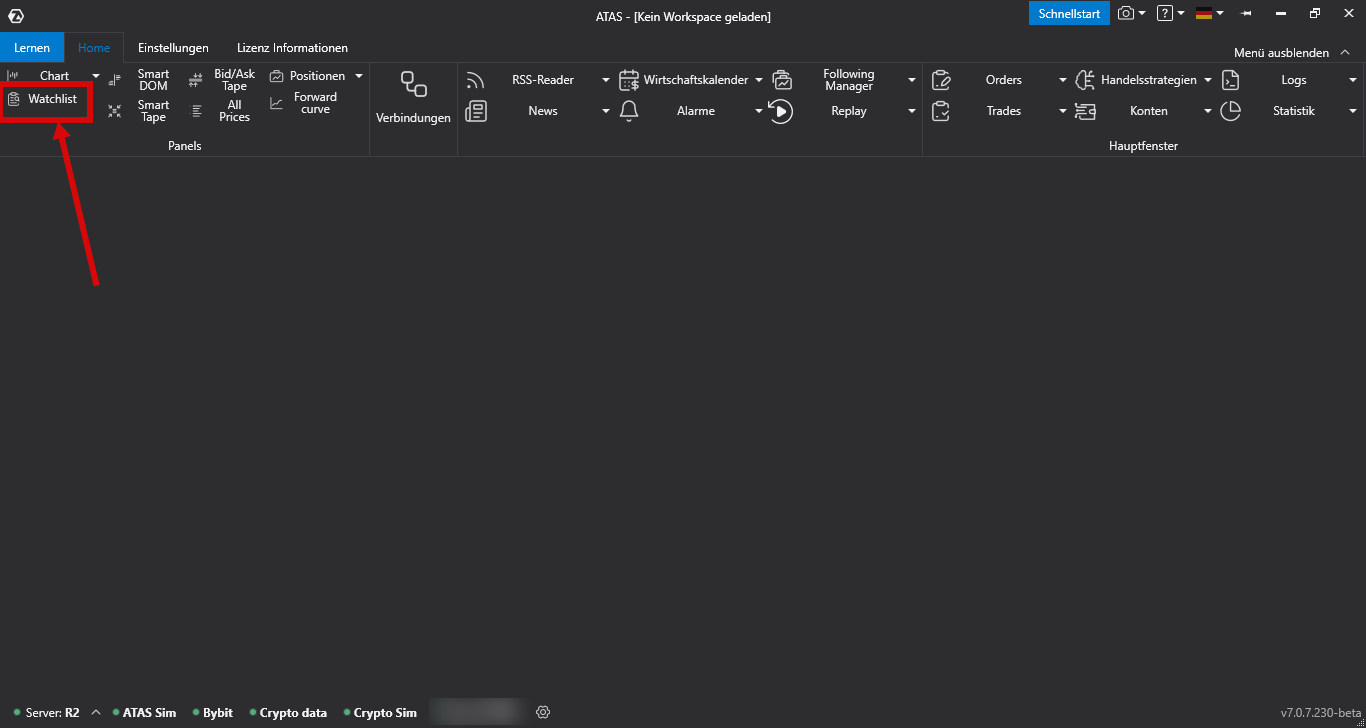1366x728 pixels.
Task: Expand the Orders dropdown arrow
Action: 1063,80
